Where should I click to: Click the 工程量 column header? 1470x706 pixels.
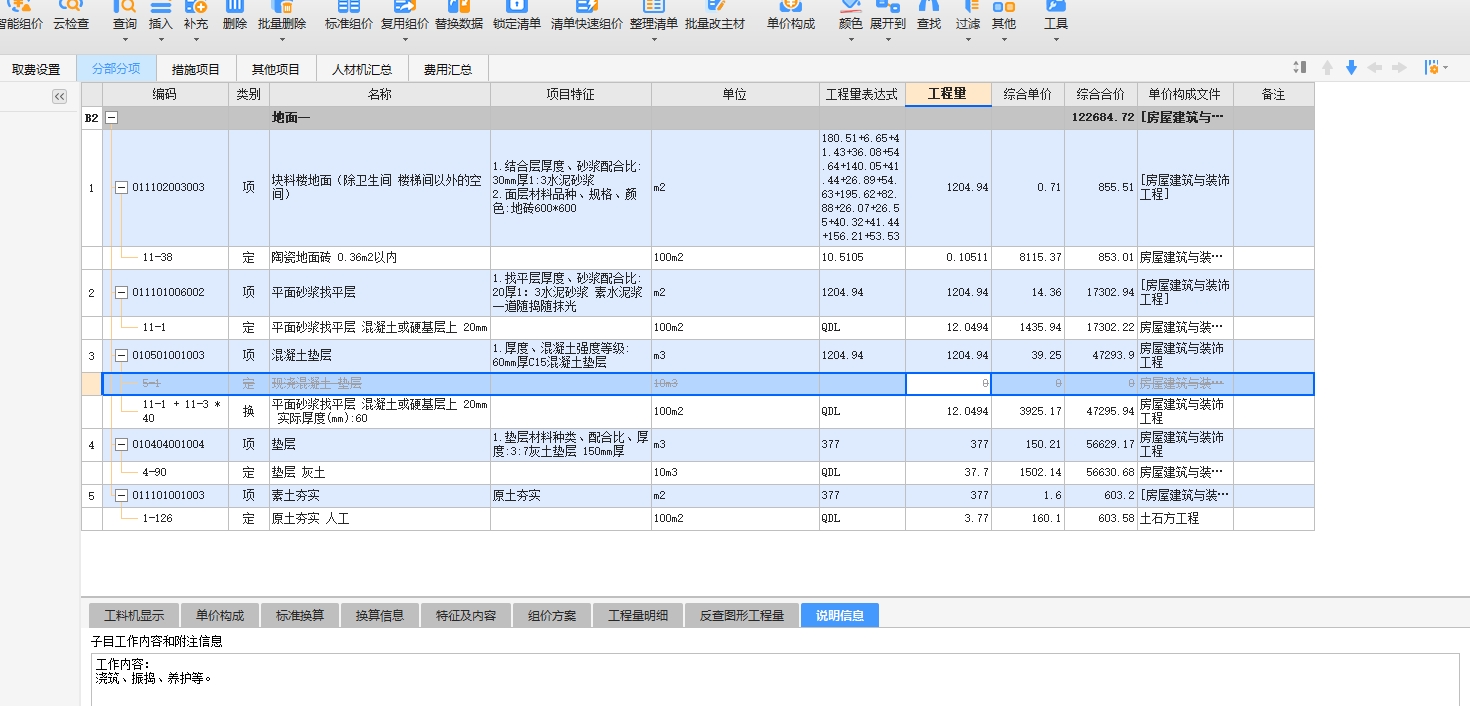[x=948, y=94]
